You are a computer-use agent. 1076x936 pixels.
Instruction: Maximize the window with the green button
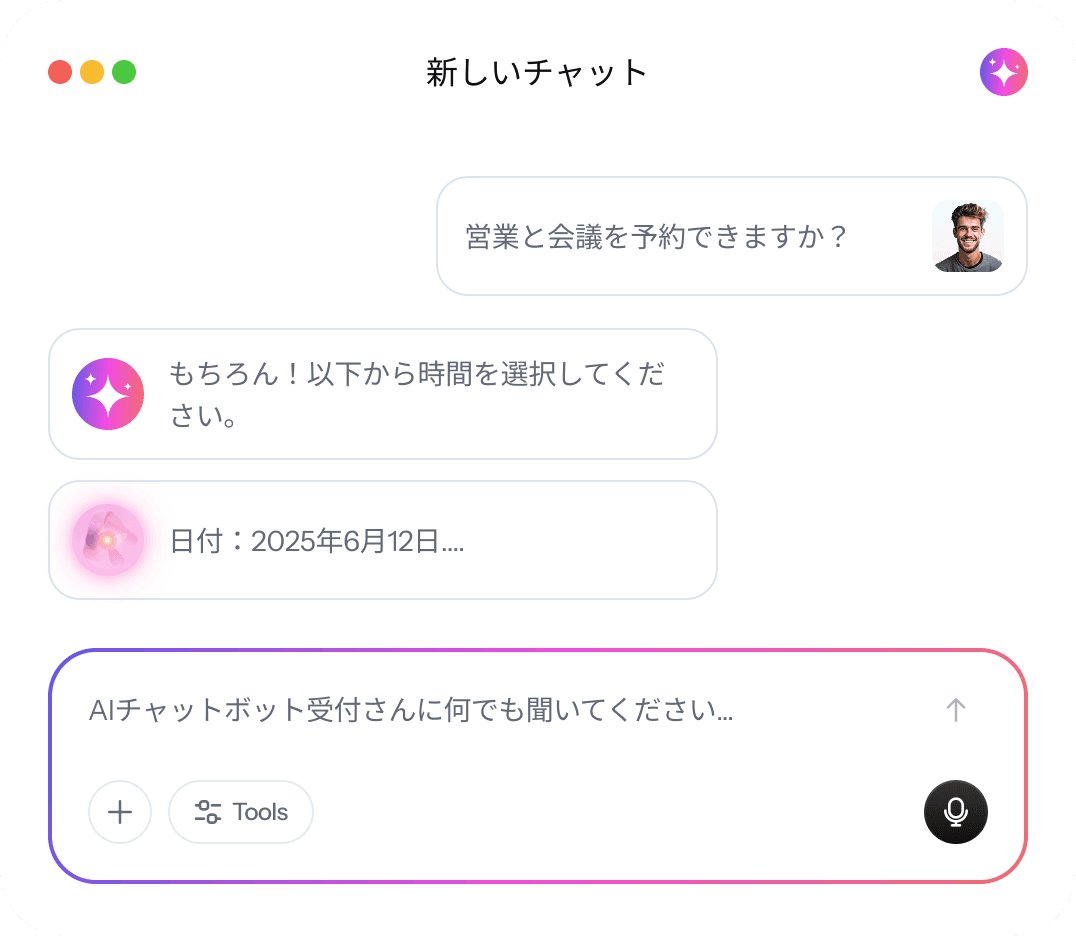coord(124,72)
